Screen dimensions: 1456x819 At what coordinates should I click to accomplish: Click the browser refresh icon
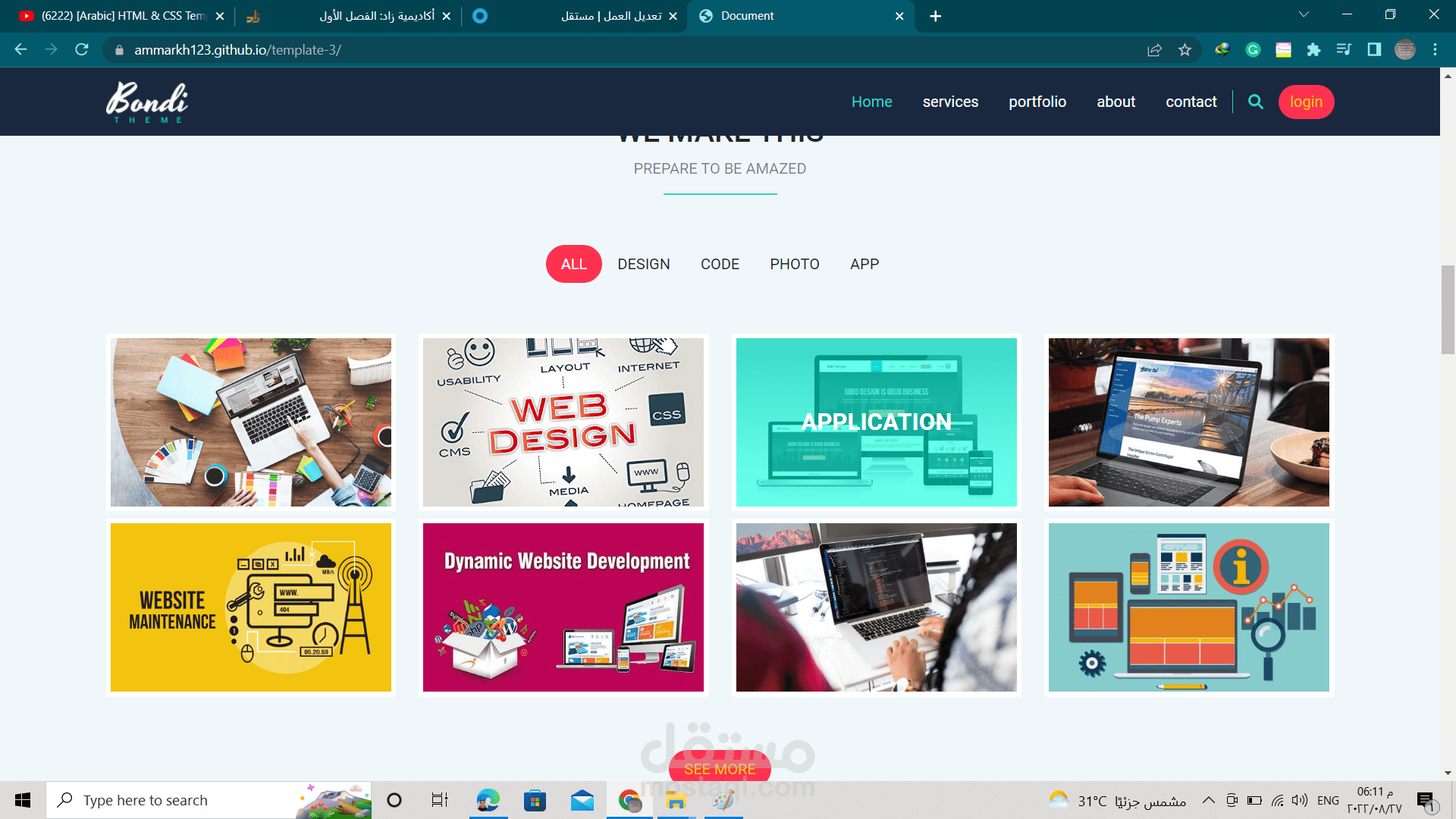(x=83, y=49)
